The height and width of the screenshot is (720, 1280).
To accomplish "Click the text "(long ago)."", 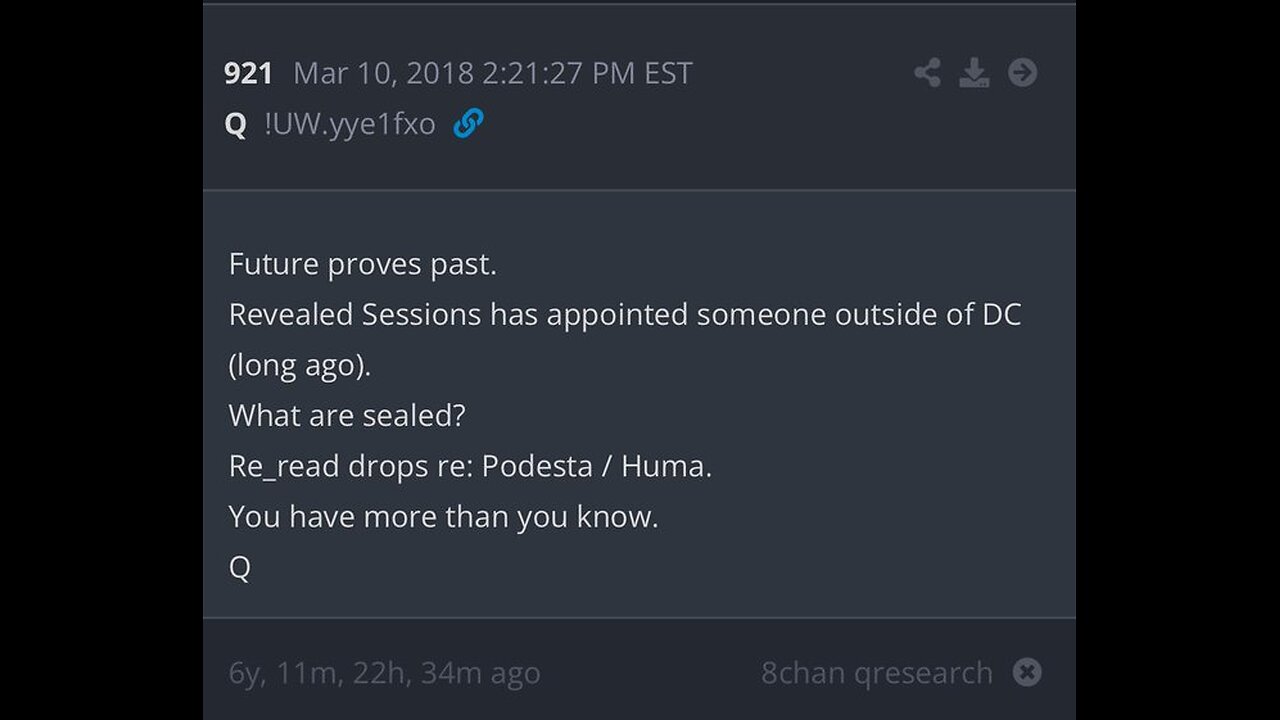I will tap(300, 366).
